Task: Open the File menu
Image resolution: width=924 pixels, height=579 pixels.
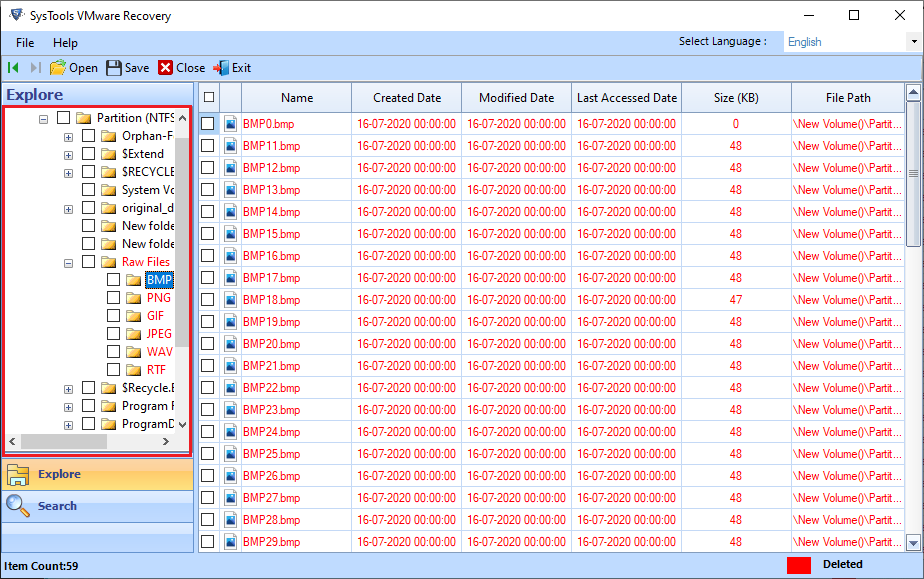Action: tap(24, 43)
